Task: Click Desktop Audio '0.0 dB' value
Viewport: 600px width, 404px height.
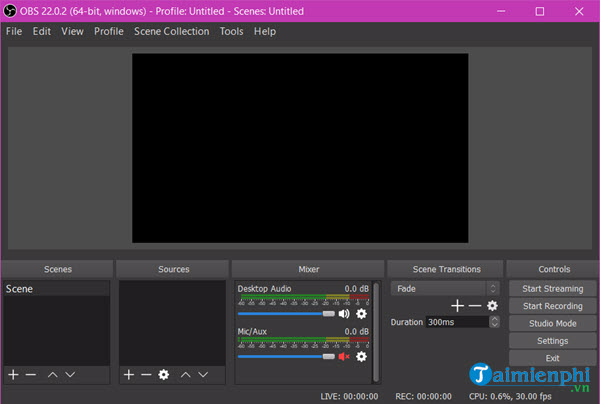Action: (357, 288)
